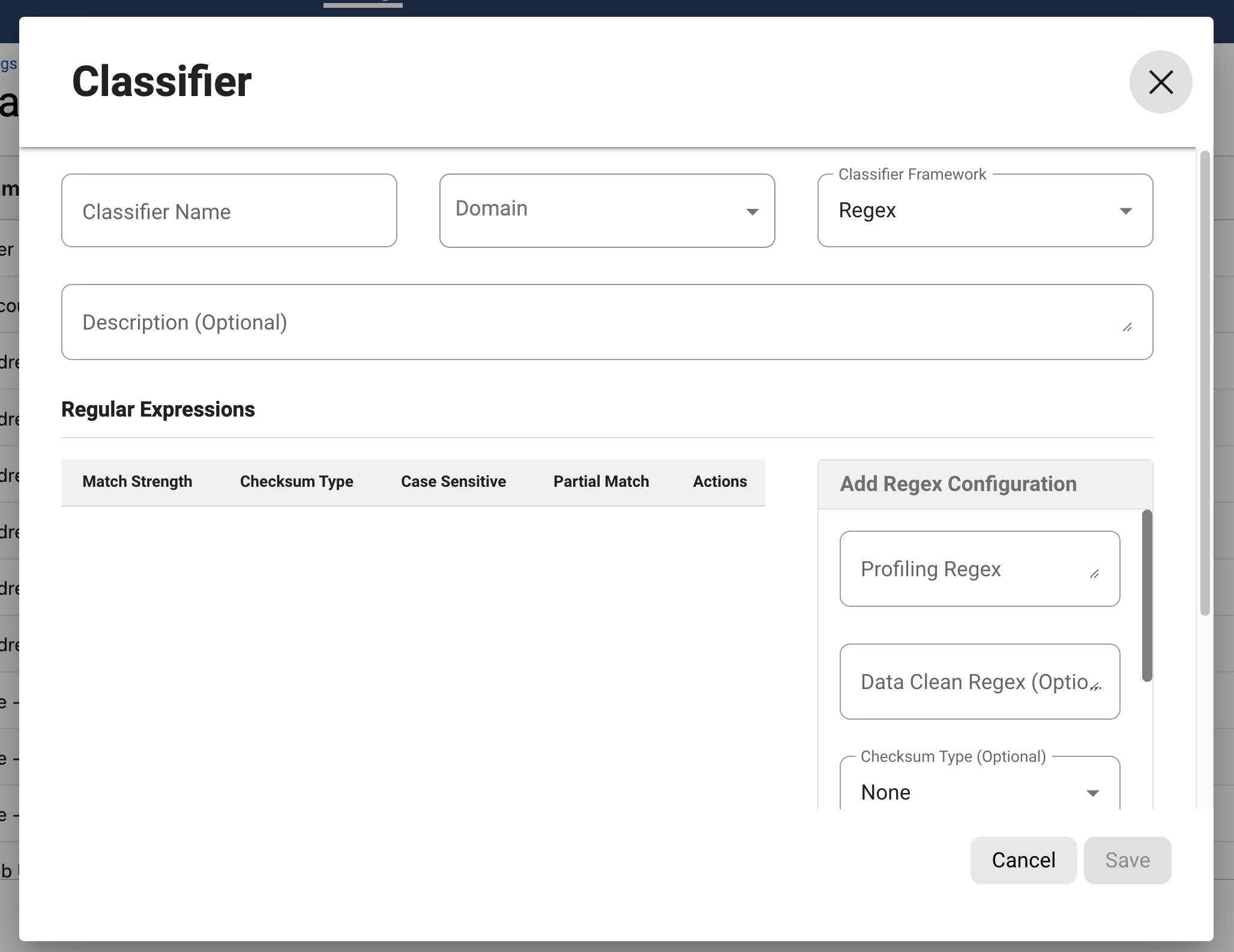Click the Domain dropdown arrow icon
The image size is (1234, 952).
tap(752, 211)
